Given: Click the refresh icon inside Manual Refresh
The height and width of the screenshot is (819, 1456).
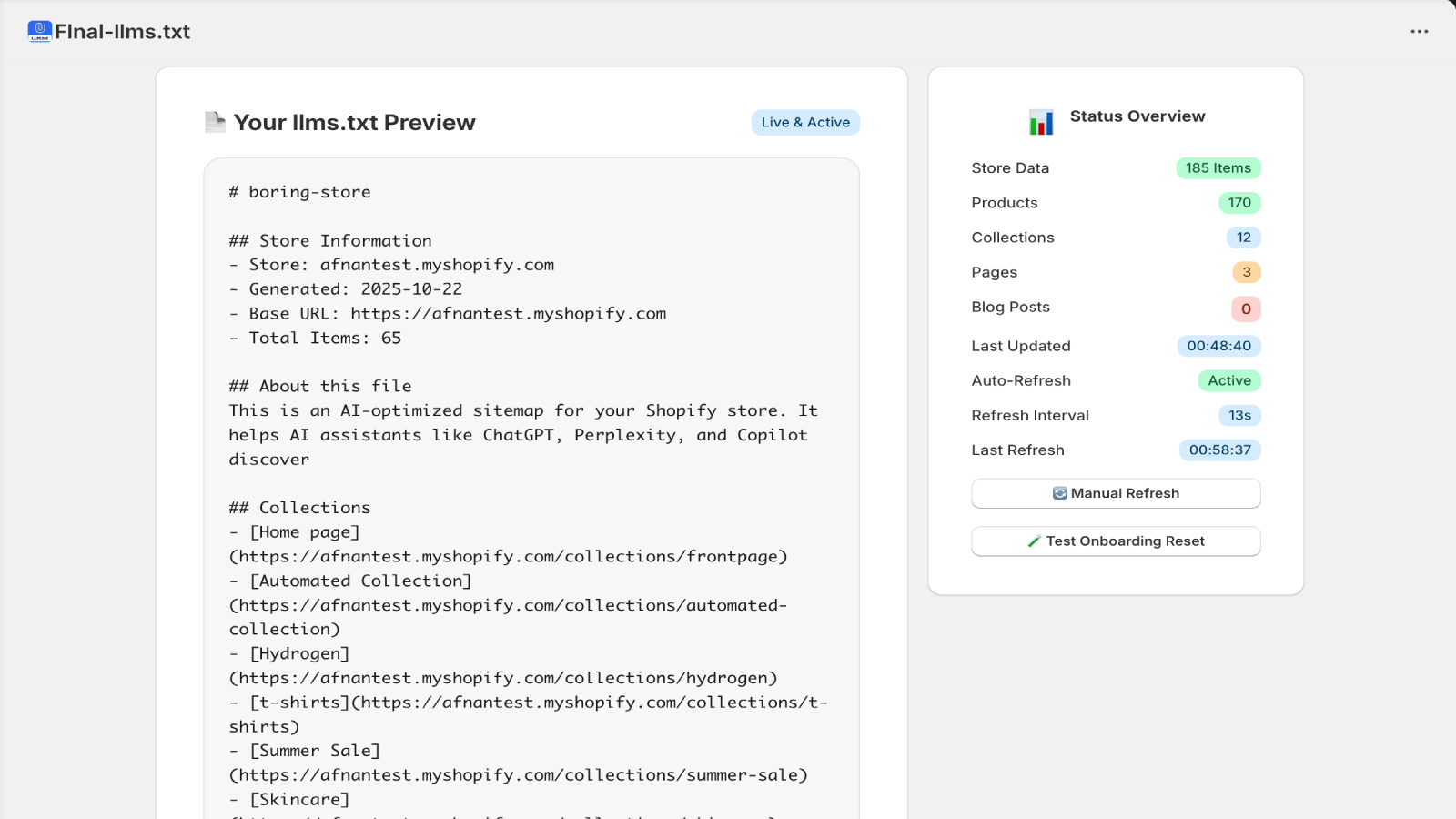Looking at the screenshot, I should pyautogui.click(x=1059, y=493).
